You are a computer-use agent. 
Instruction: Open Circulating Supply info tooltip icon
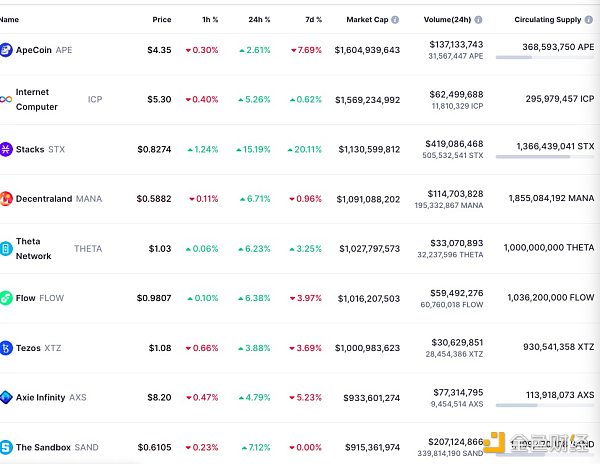coord(590,20)
